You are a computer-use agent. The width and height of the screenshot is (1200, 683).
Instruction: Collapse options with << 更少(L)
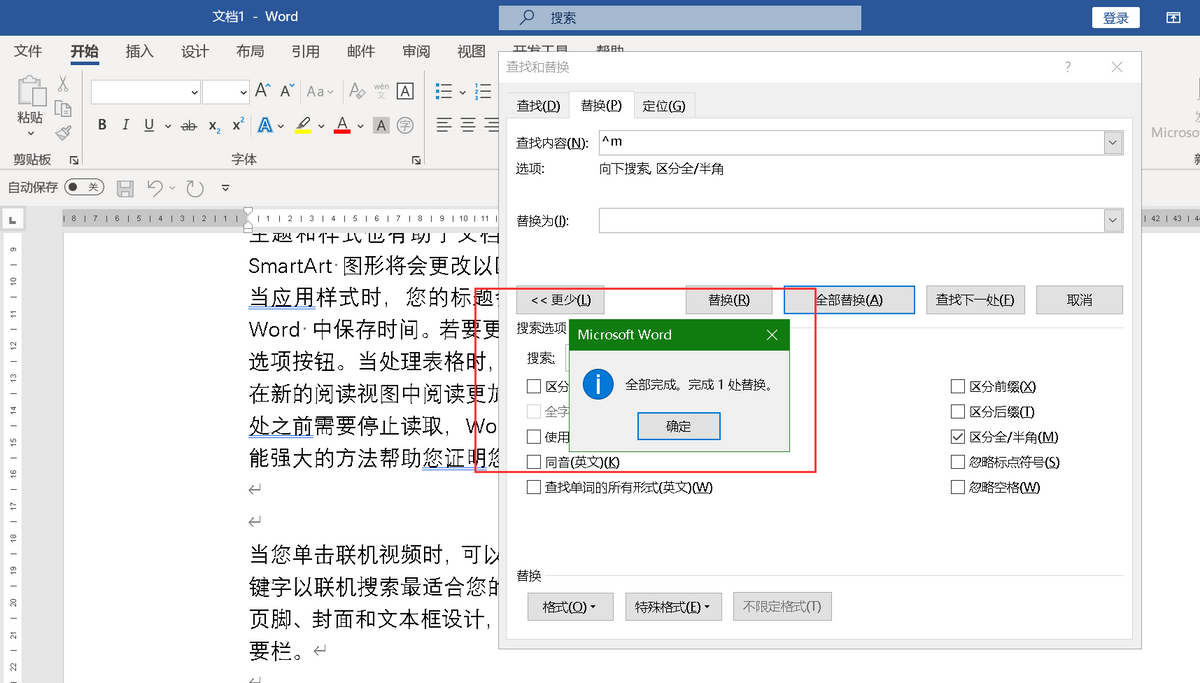[560, 300]
